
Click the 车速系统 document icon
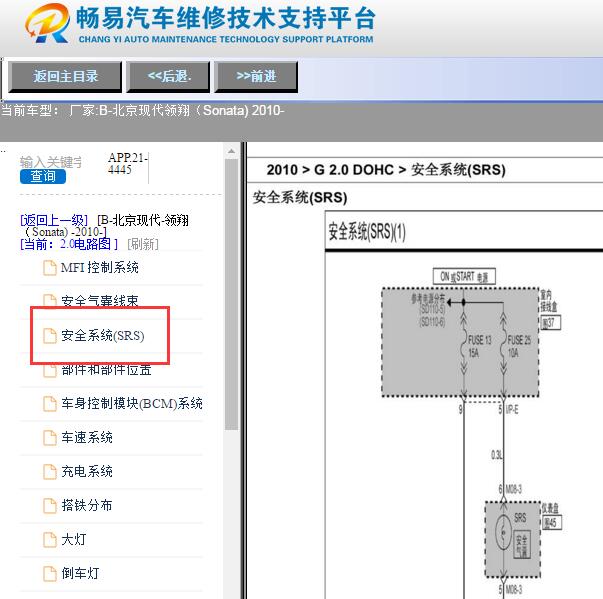pos(50,438)
